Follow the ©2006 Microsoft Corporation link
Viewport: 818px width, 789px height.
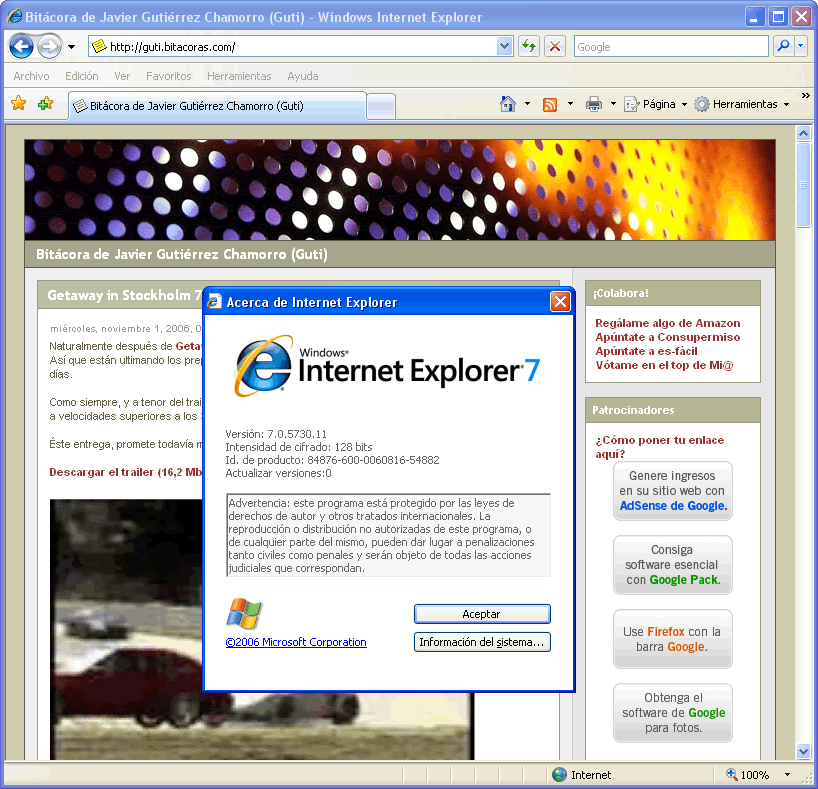coord(296,642)
